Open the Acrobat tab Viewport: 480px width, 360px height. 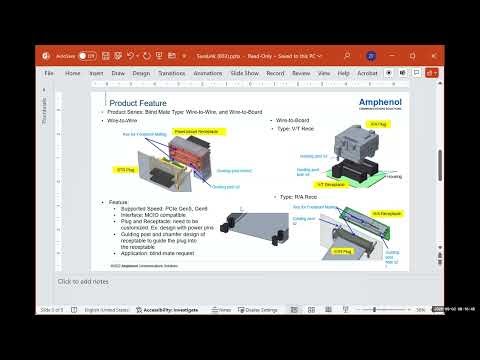[367, 73]
